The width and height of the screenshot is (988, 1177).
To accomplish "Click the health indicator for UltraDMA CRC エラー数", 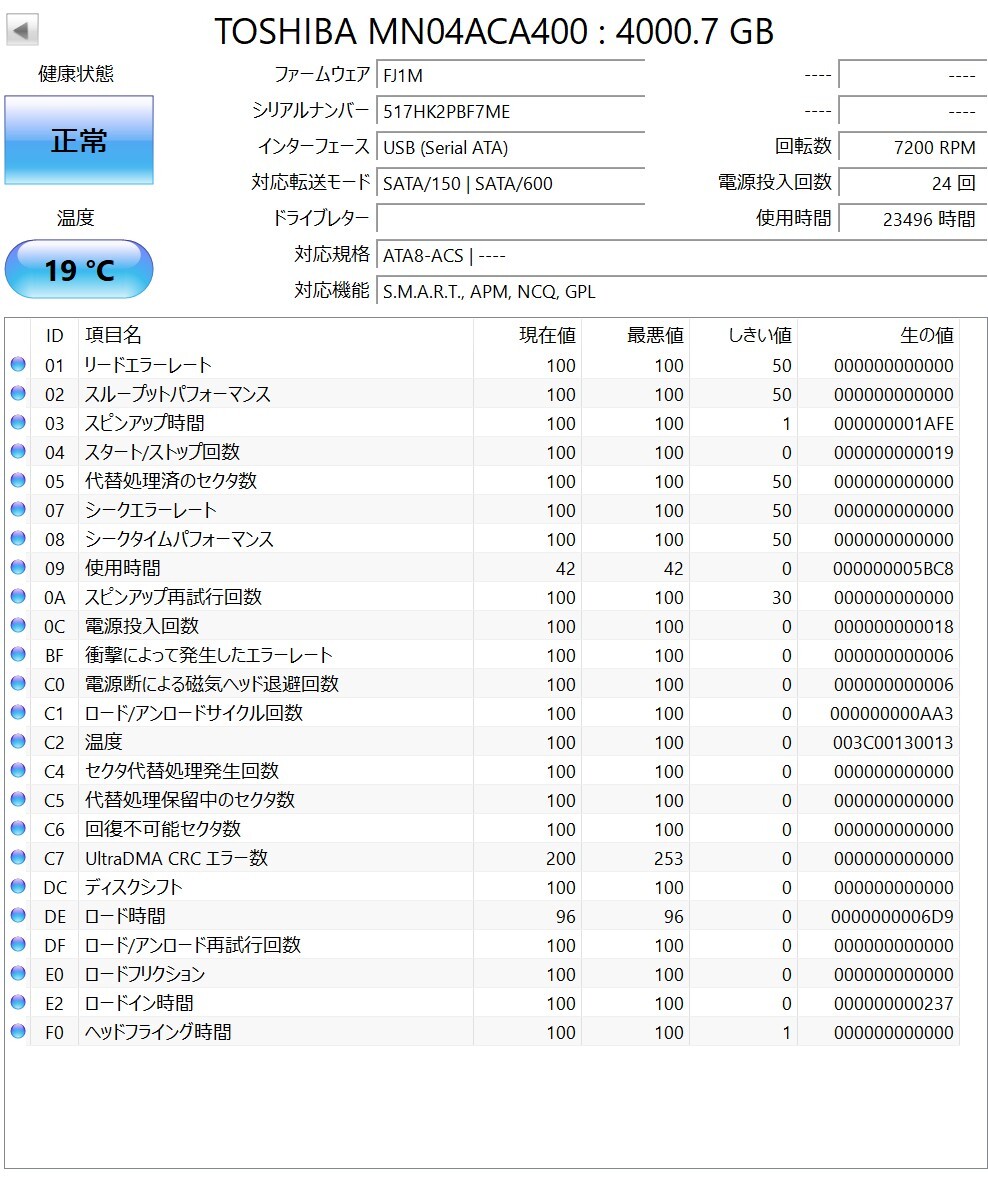I will pyautogui.click(x=17, y=858).
